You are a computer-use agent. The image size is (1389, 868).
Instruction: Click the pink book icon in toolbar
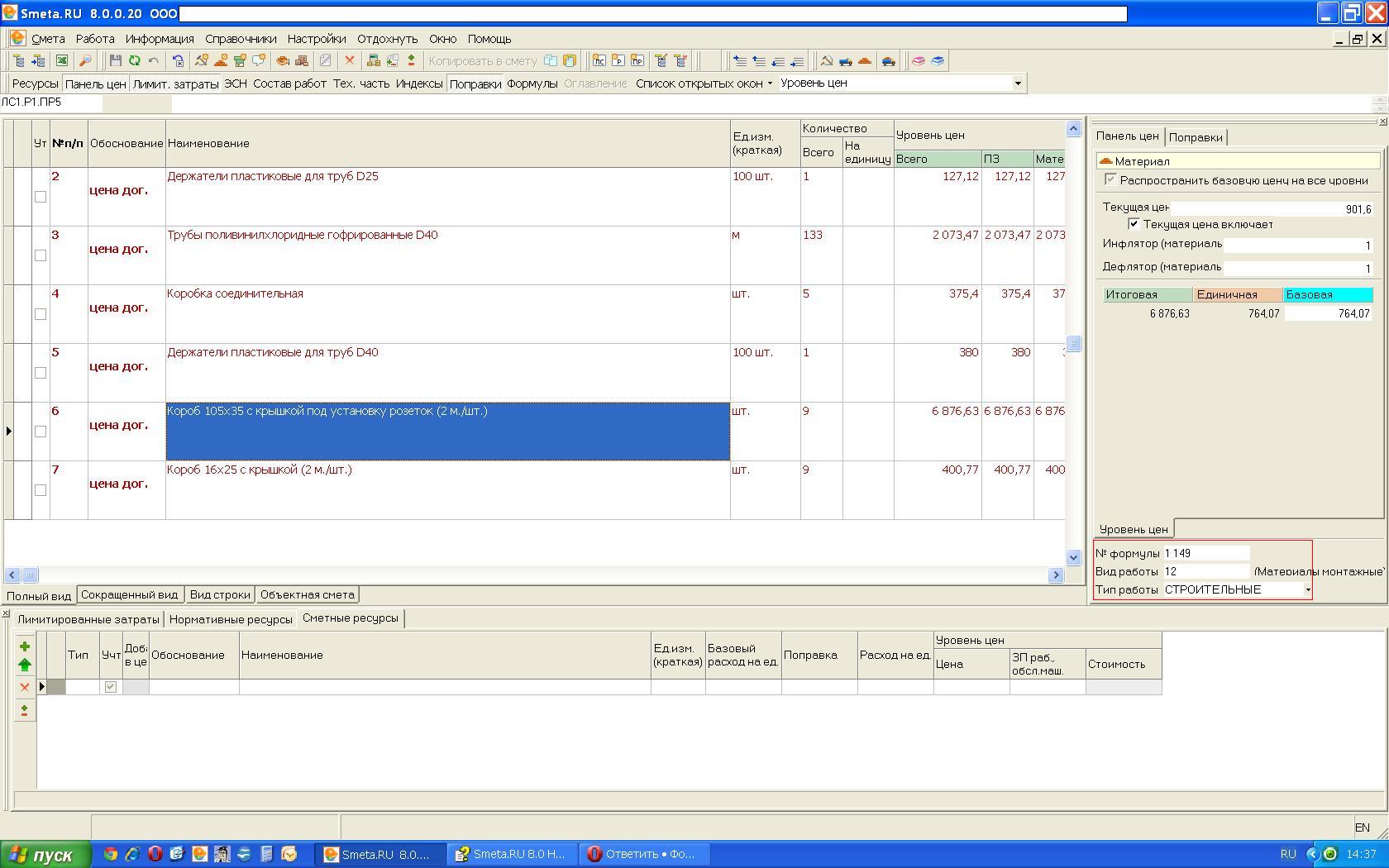[x=918, y=60]
